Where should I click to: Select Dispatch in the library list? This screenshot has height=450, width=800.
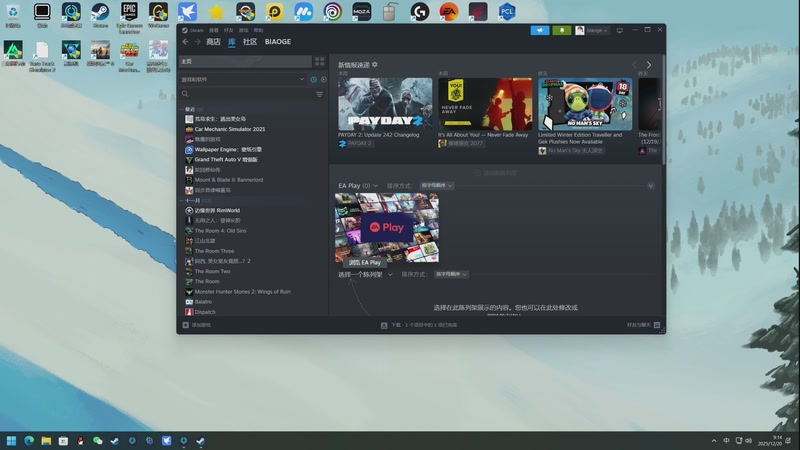[x=205, y=312]
